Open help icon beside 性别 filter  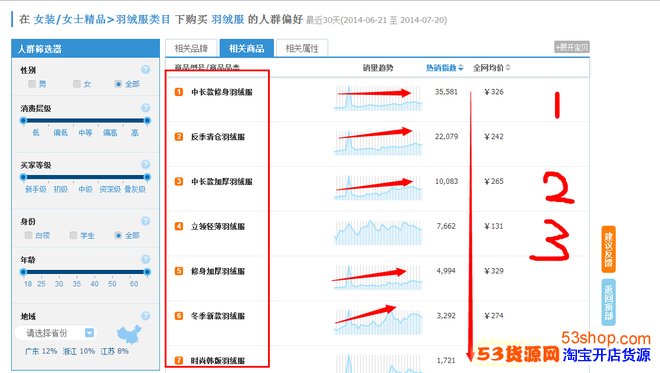146,69
